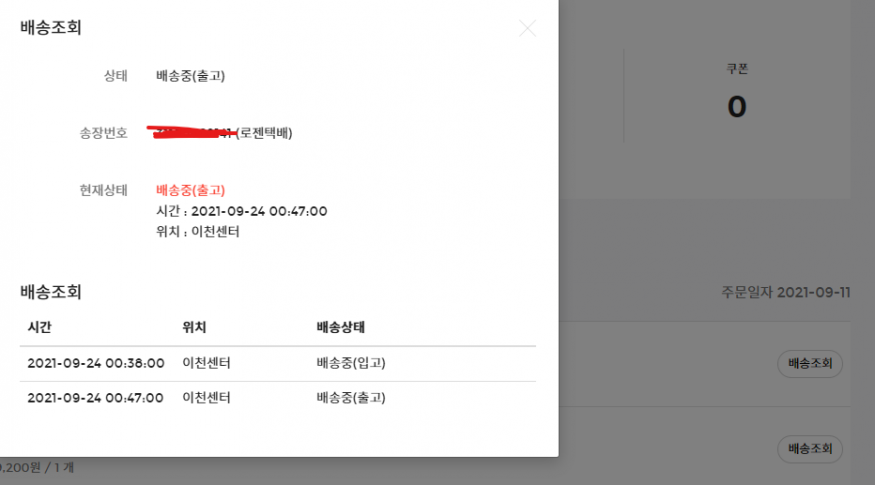Click 이천센터 in the first table row
The image size is (875, 485).
click(206, 362)
